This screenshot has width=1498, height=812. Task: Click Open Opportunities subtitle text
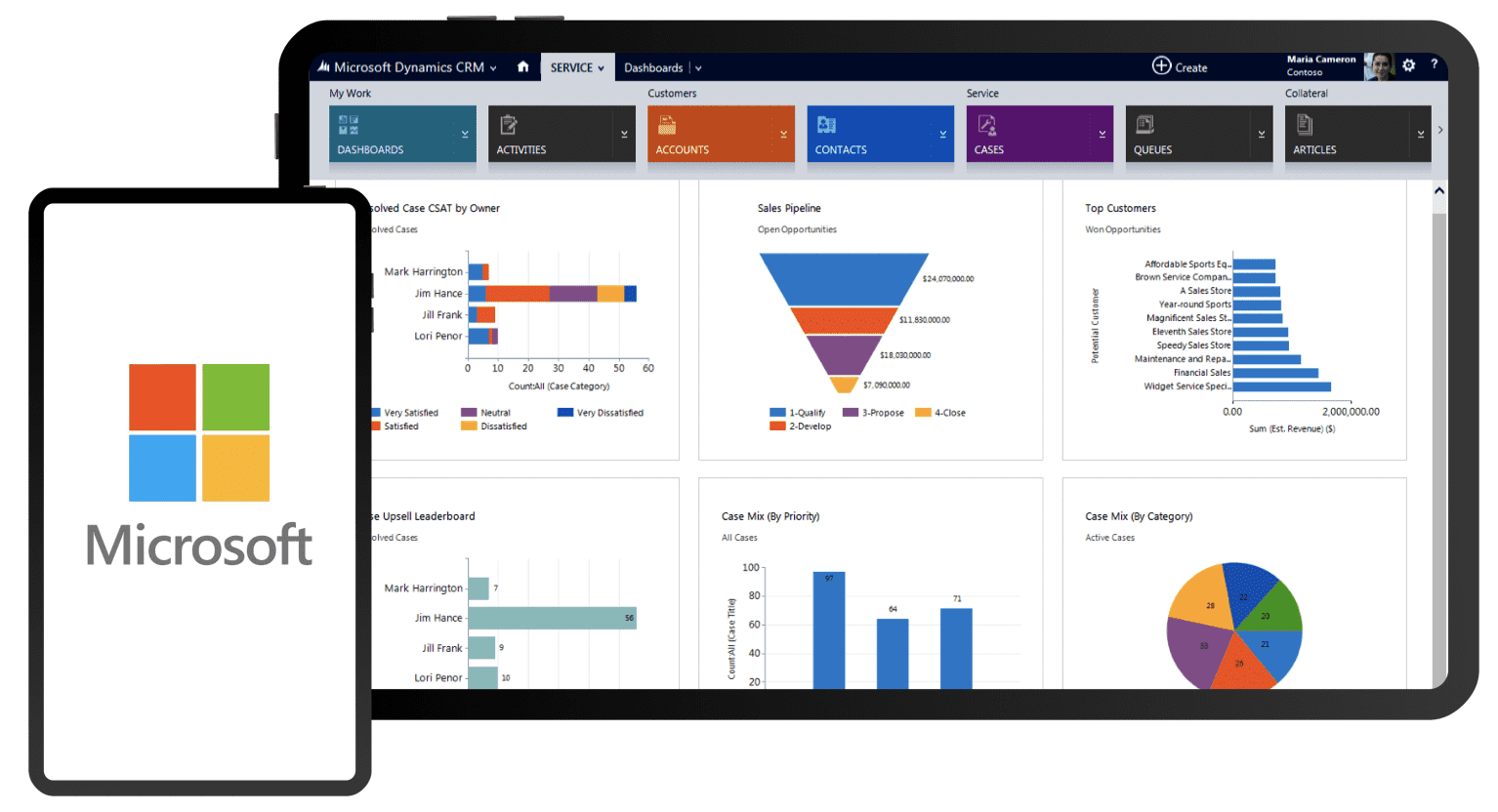tap(797, 229)
